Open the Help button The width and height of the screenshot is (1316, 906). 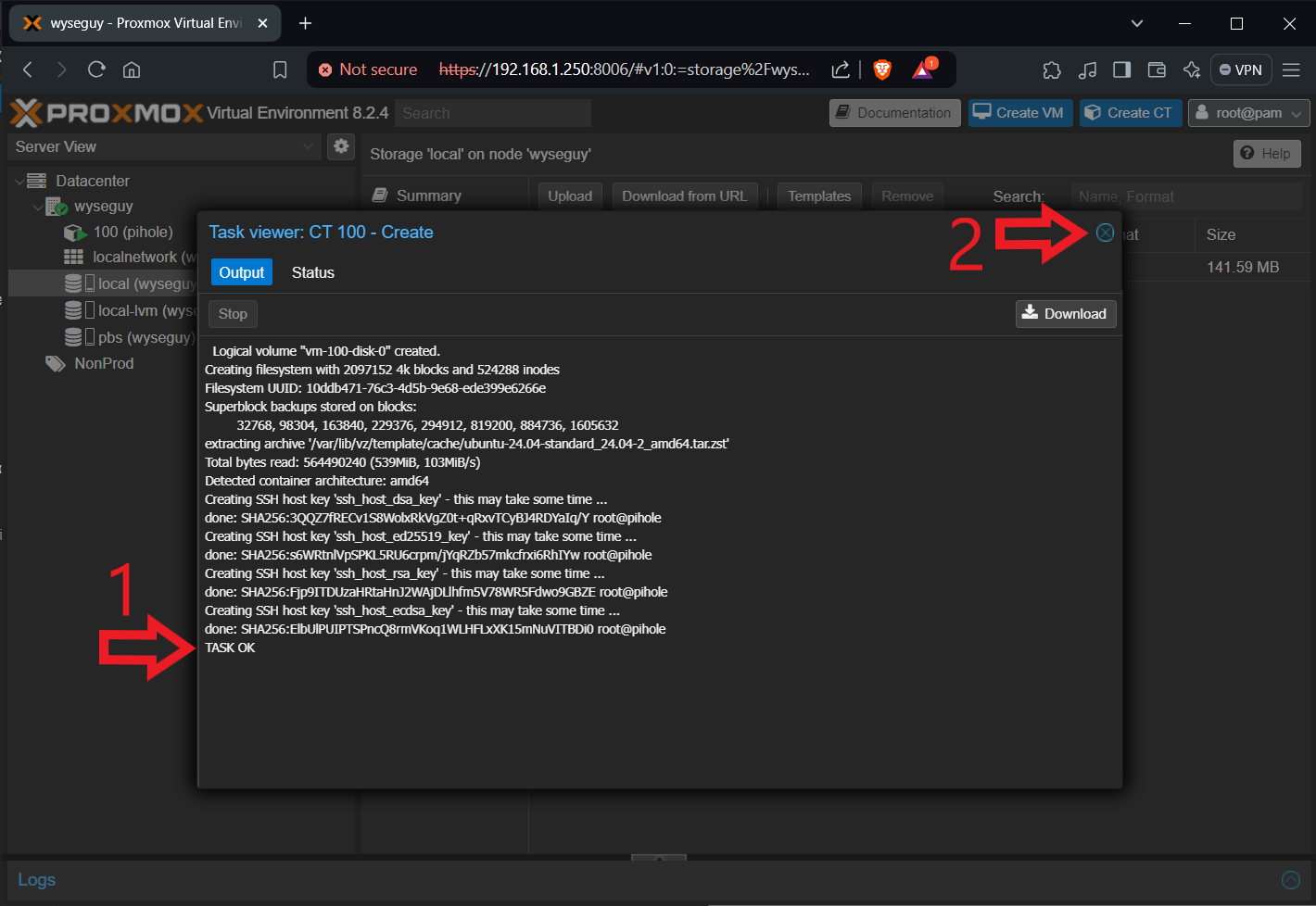[x=1267, y=154]
